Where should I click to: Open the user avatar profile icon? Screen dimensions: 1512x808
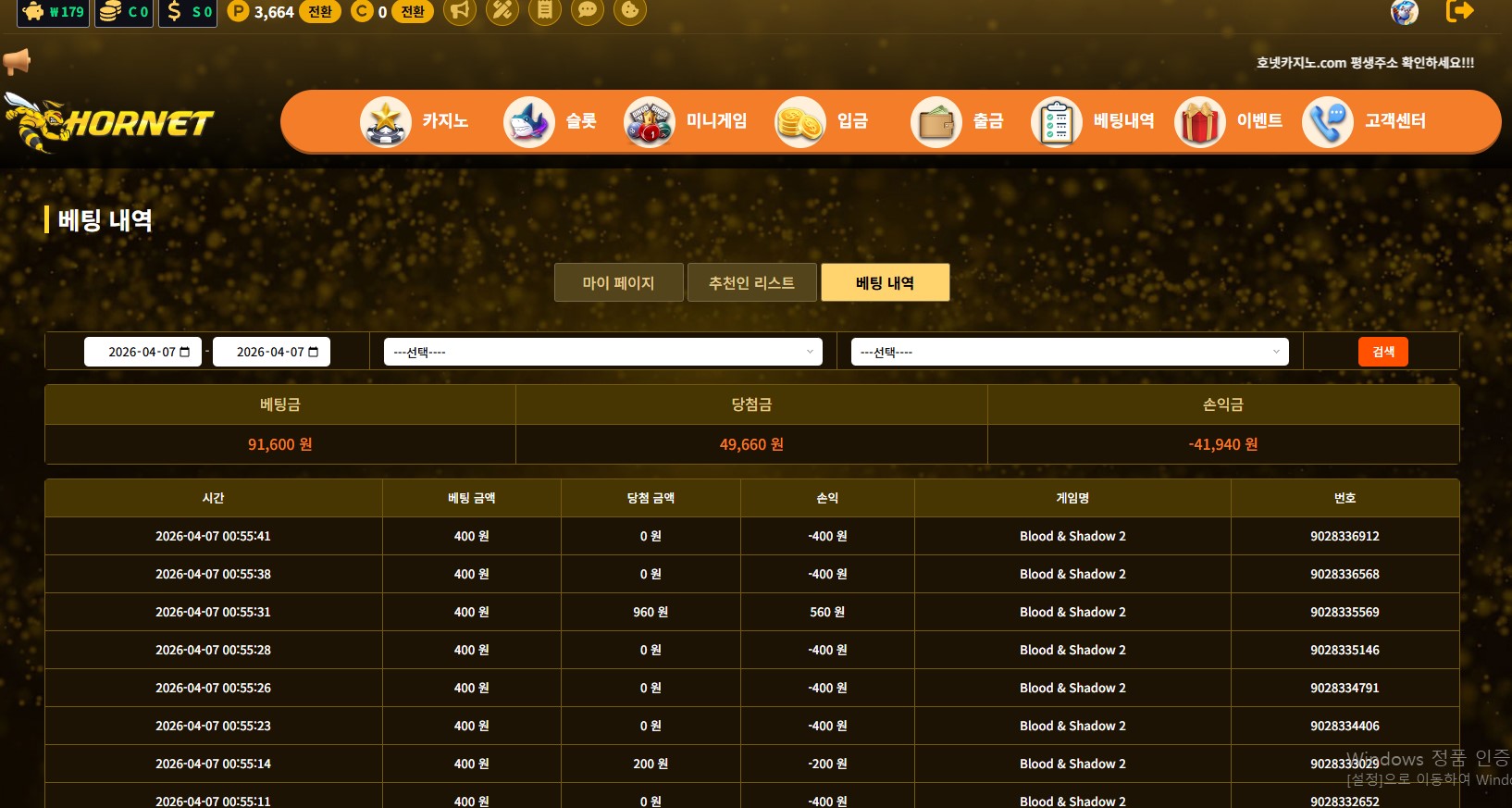[x=1404, y=12]
